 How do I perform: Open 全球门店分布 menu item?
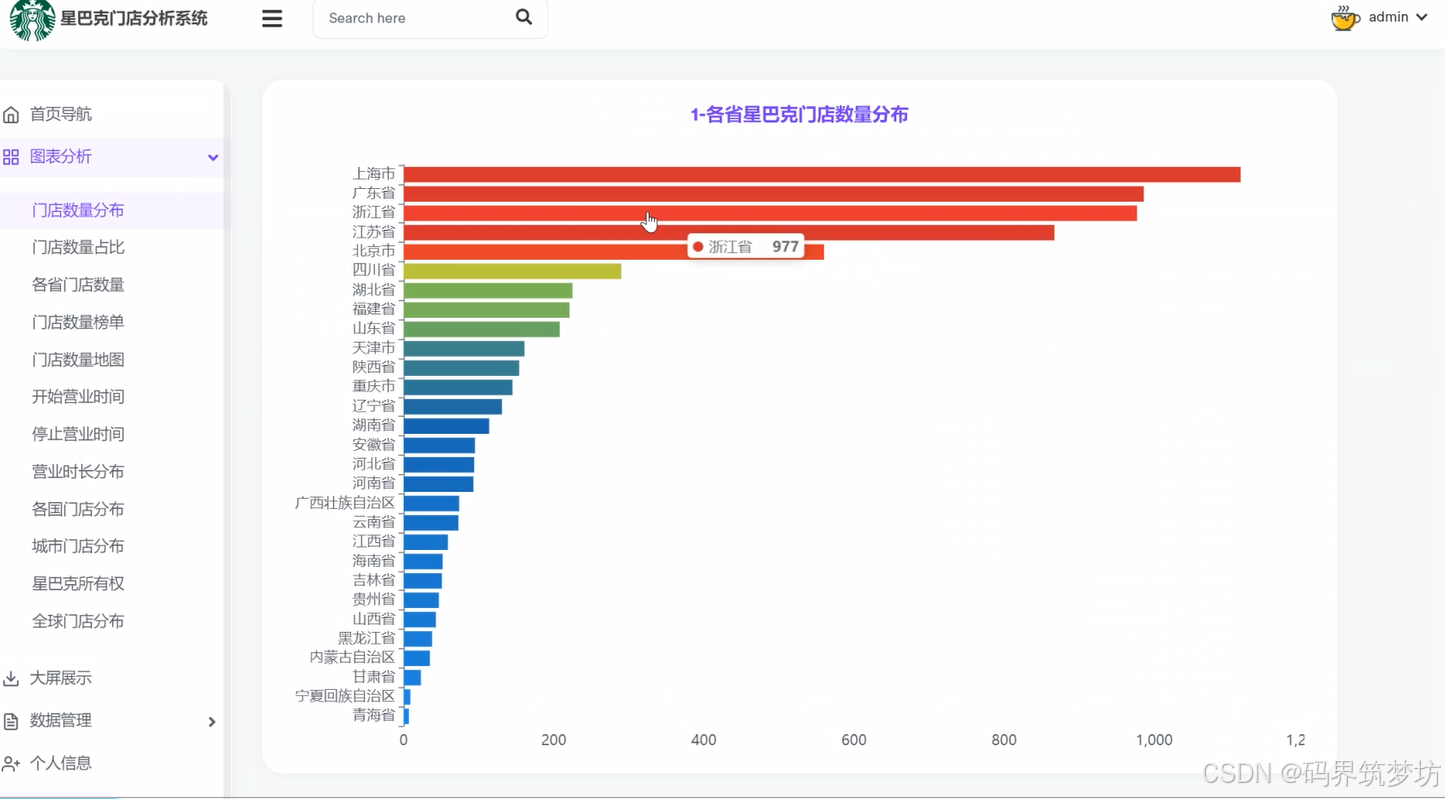[78, 621]
